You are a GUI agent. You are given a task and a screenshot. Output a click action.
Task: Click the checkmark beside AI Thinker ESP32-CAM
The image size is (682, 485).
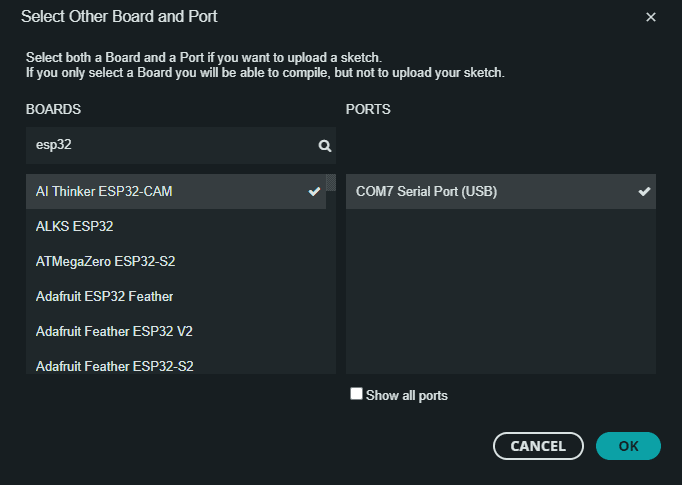314,191
